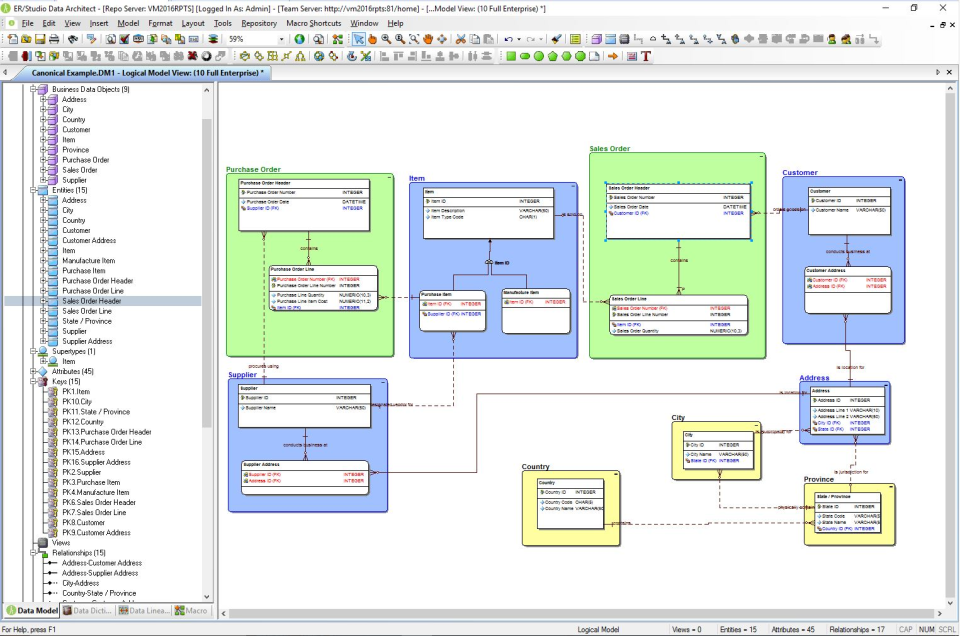Click the Cut scissors icon

click(x=460, y=39)
